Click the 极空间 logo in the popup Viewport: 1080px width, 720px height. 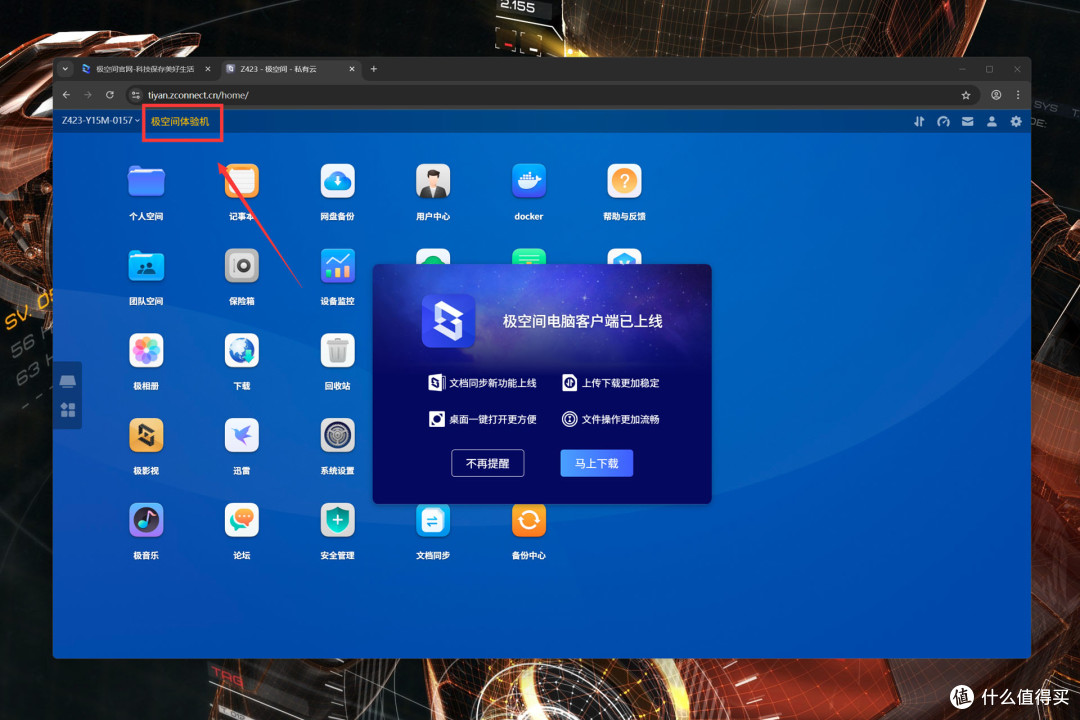tap(448, 321)
